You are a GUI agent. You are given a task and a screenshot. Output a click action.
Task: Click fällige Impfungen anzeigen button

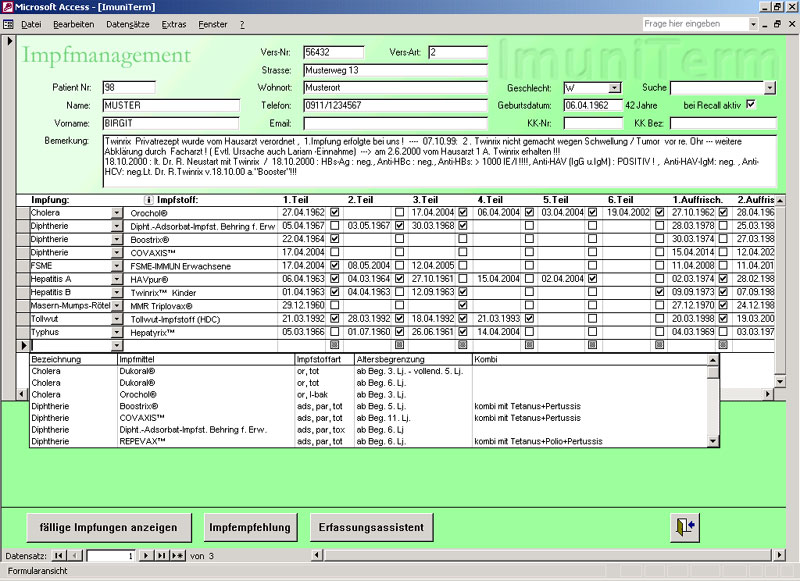pyautogui.click(x=109, y=527)
